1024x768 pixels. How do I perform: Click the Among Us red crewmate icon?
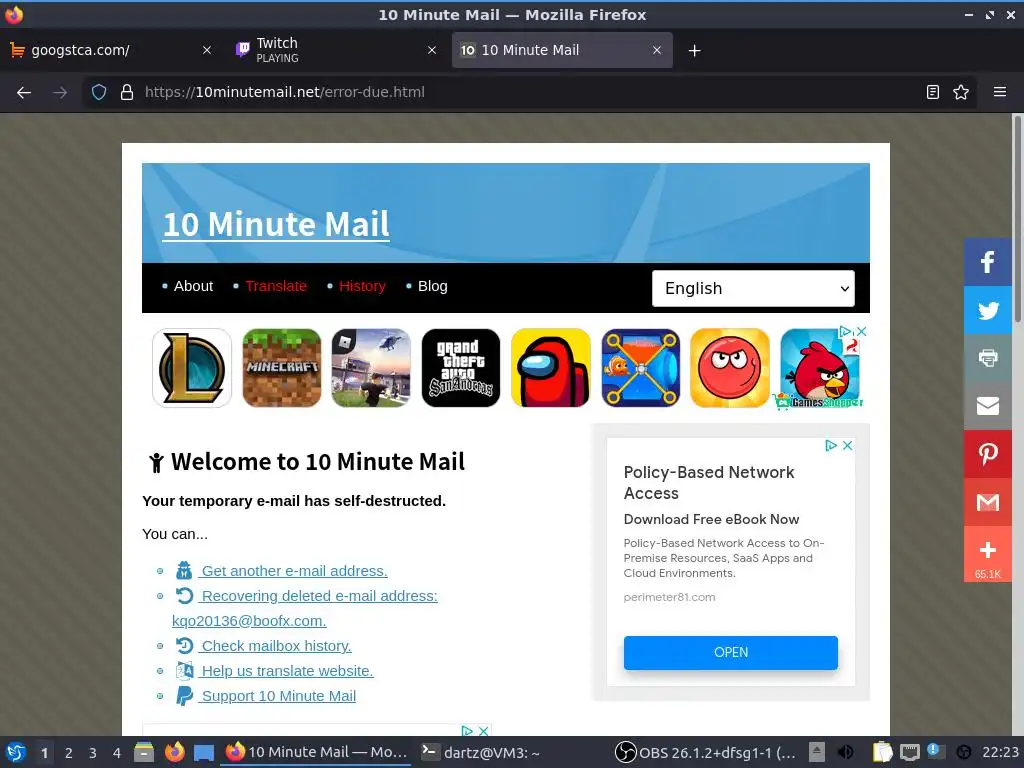[x=551, y=368]
